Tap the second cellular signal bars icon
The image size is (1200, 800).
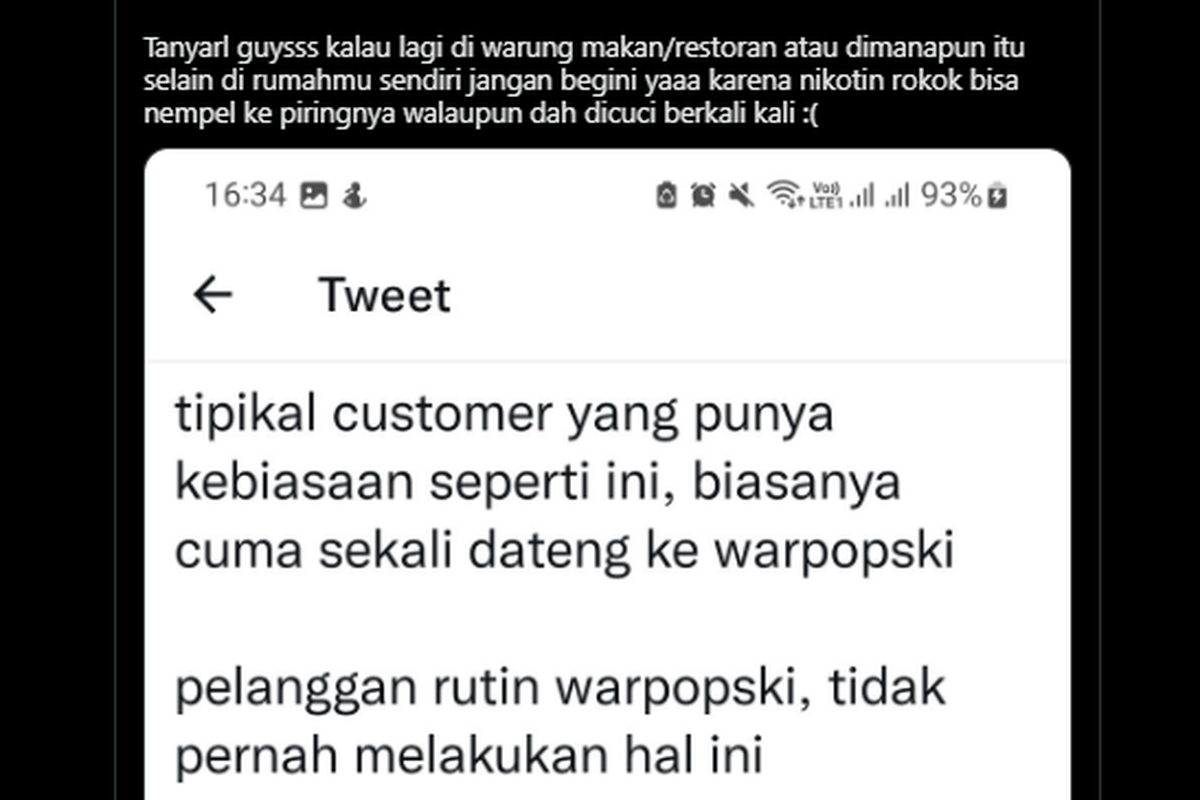point(898,196)
